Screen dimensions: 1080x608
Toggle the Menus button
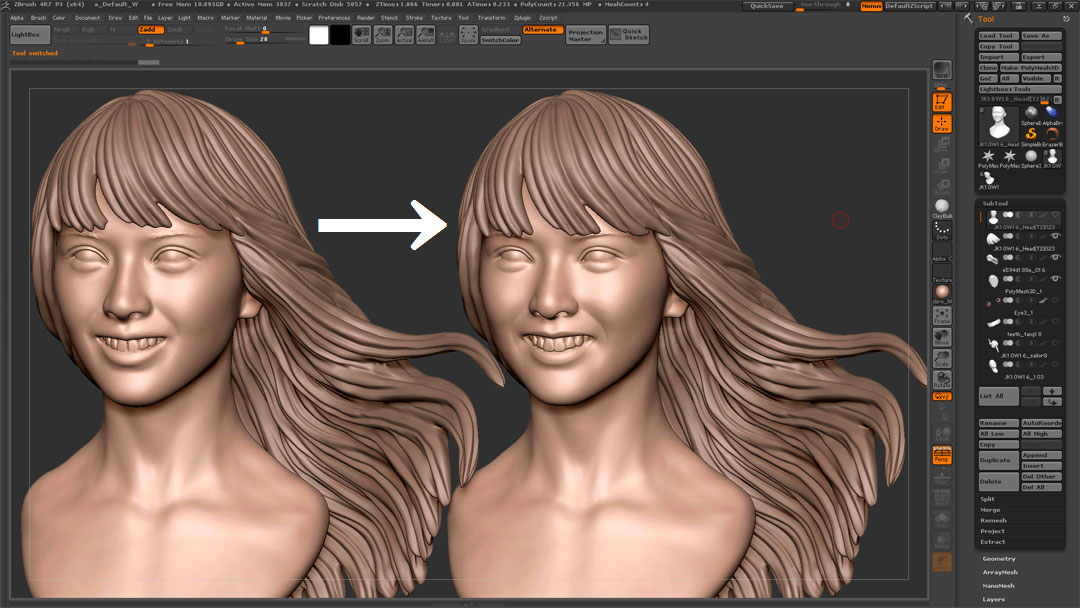871,6
